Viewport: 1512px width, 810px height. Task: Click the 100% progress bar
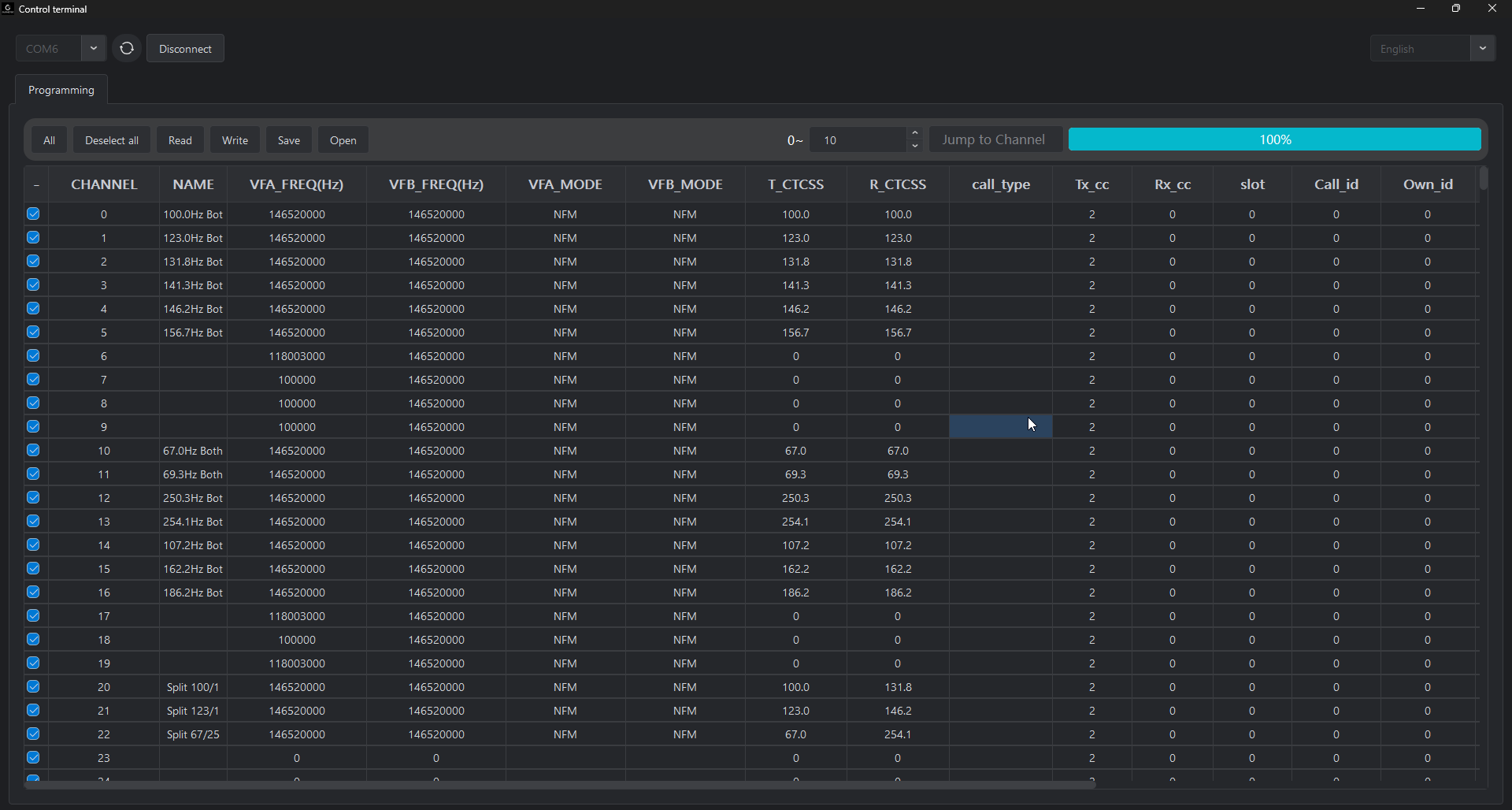tap(1274, 139)
